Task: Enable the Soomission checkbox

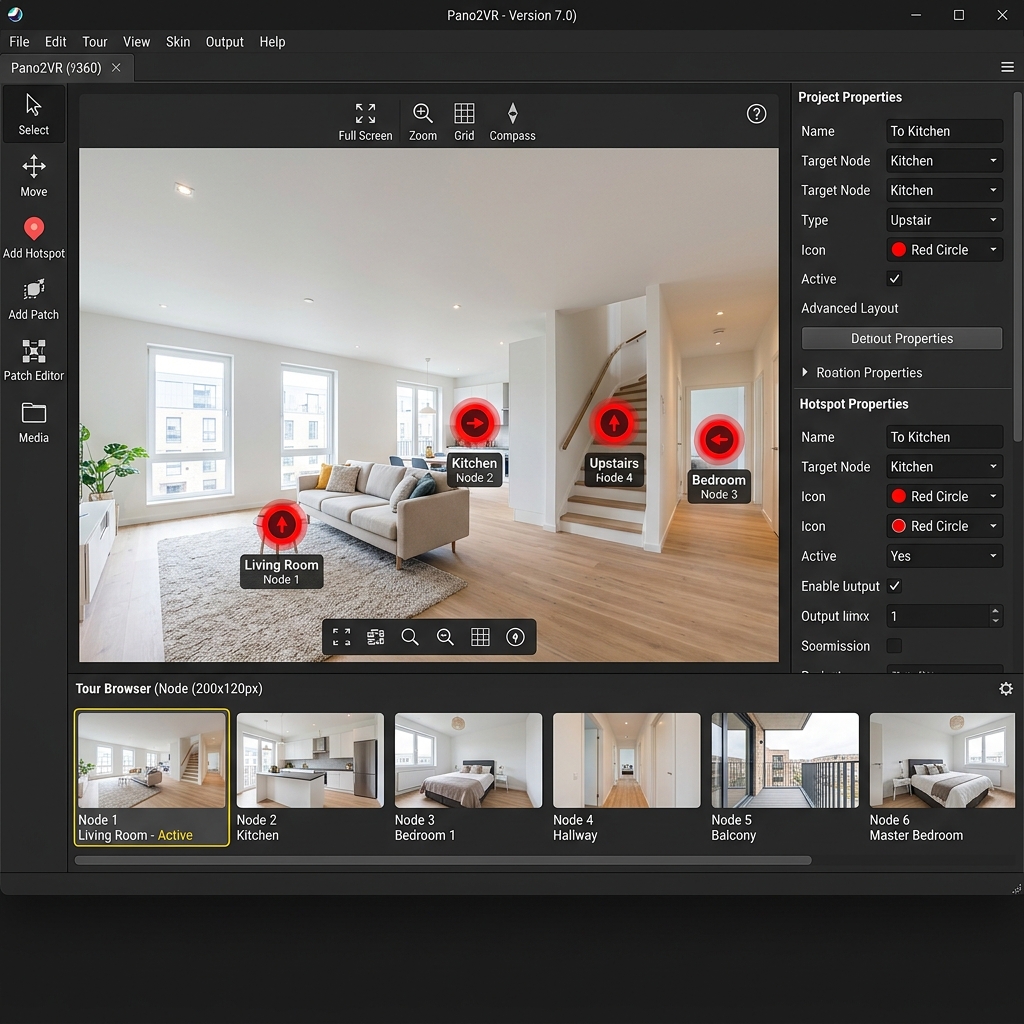Action: [894, 646]
